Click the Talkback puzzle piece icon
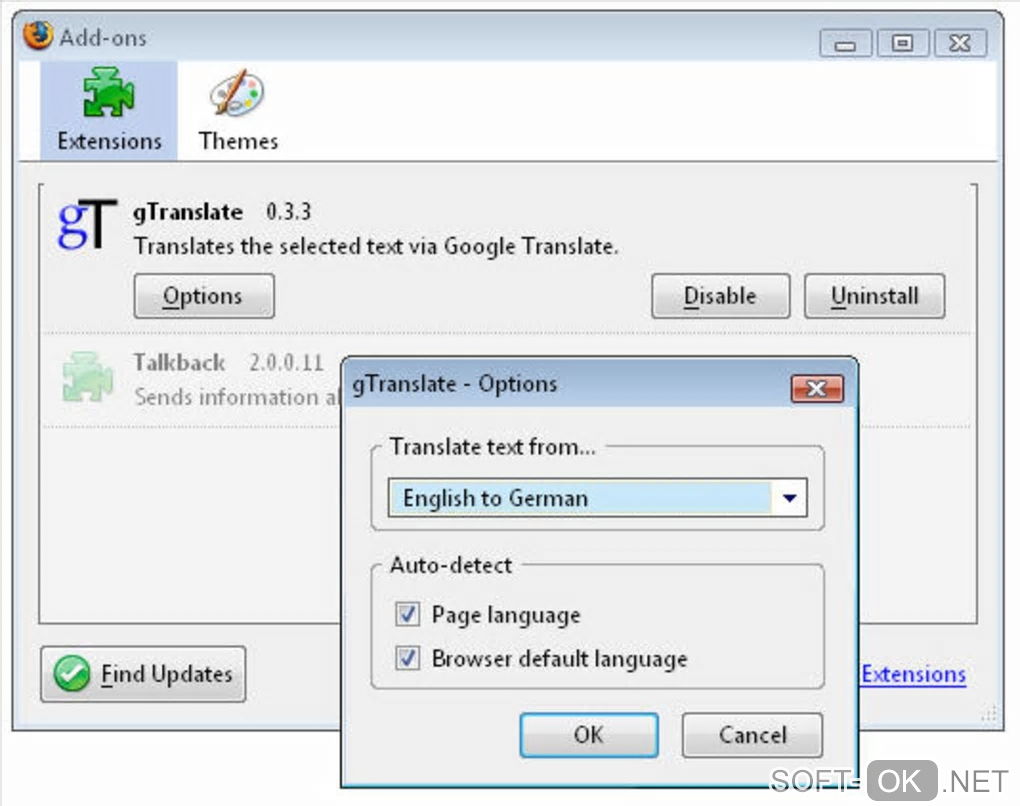 (x=88, y=377)
